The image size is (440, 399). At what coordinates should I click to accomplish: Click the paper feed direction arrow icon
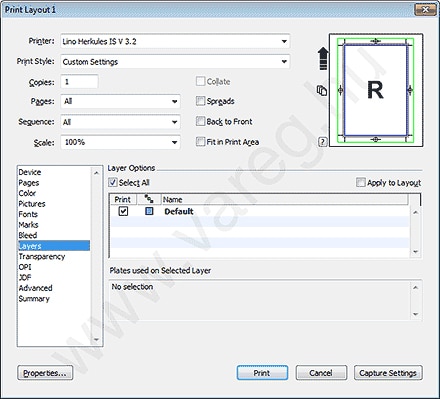(323, 58)
